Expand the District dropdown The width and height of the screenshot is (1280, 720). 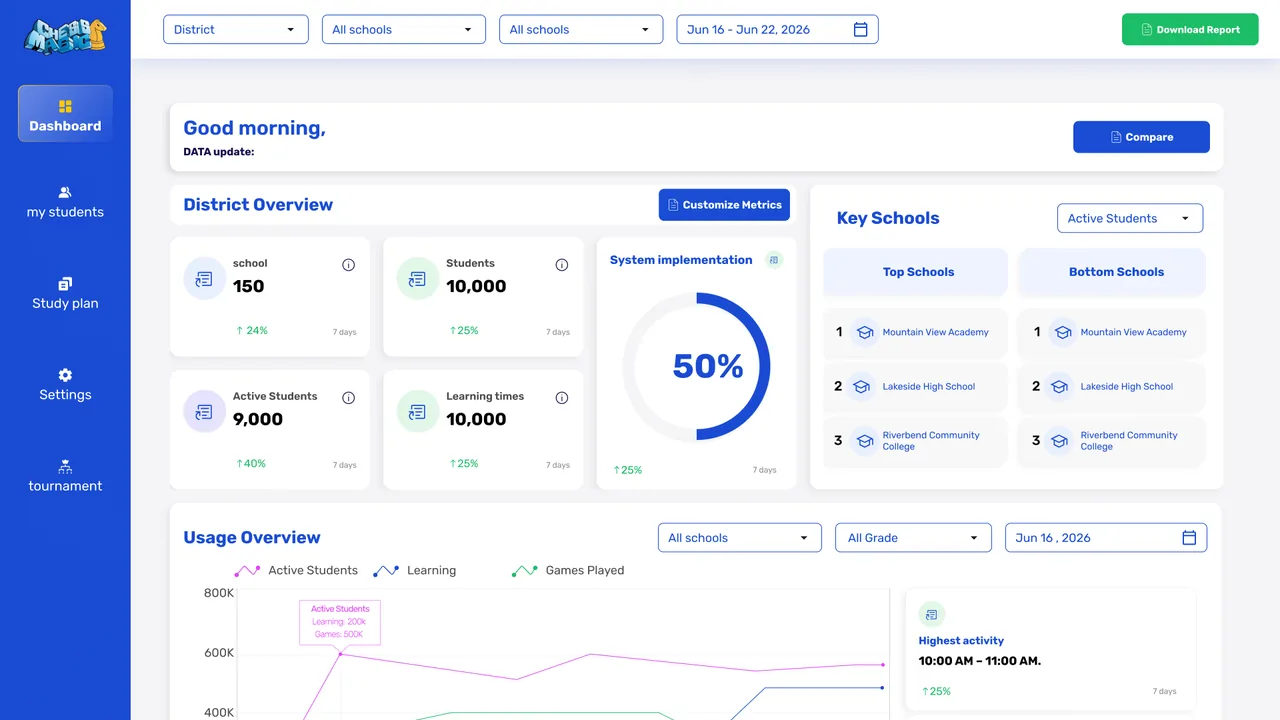pos(236,30)
